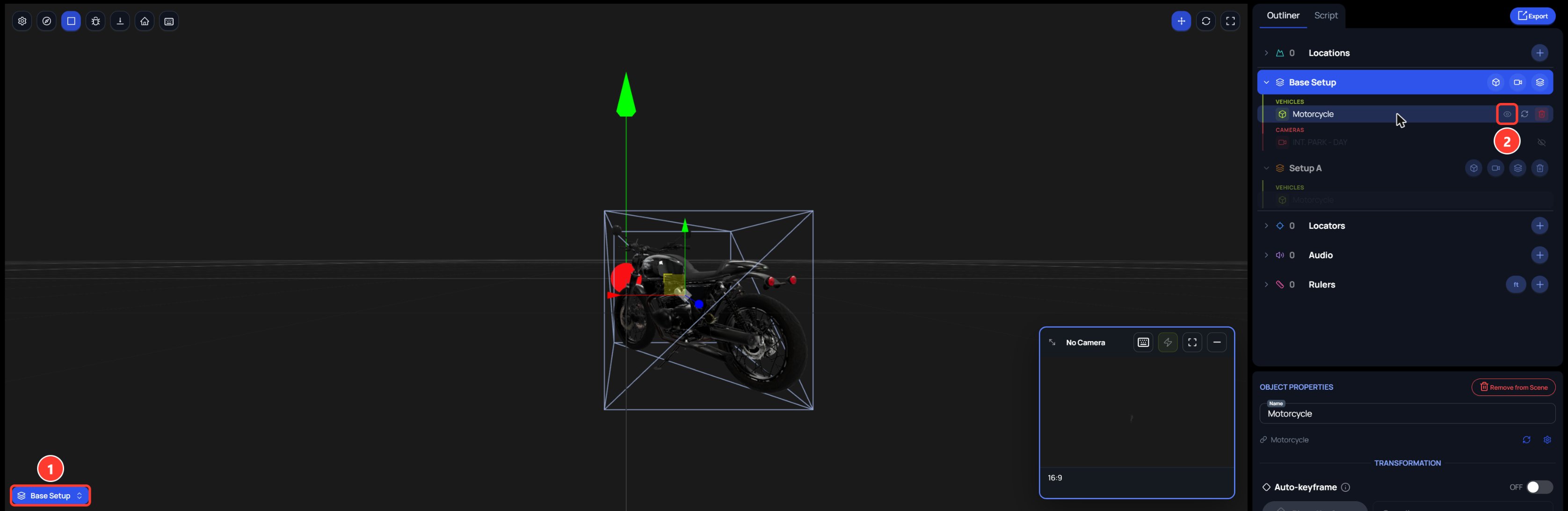
Task: Toggle visibility eye for Motorcycle in Base Setup
Action: coord(1507,115)
